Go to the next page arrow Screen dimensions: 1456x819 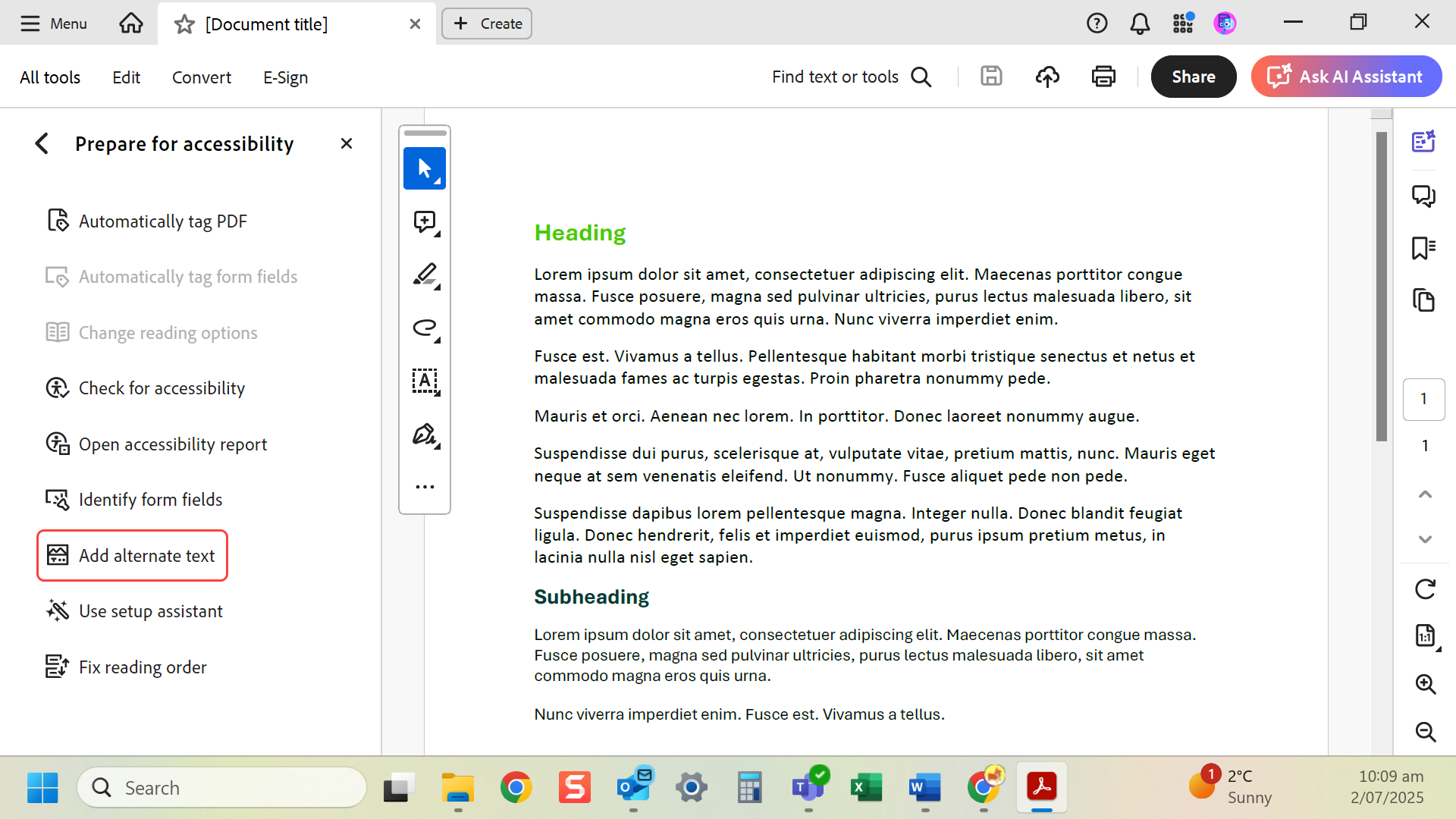pos(1425,539)
